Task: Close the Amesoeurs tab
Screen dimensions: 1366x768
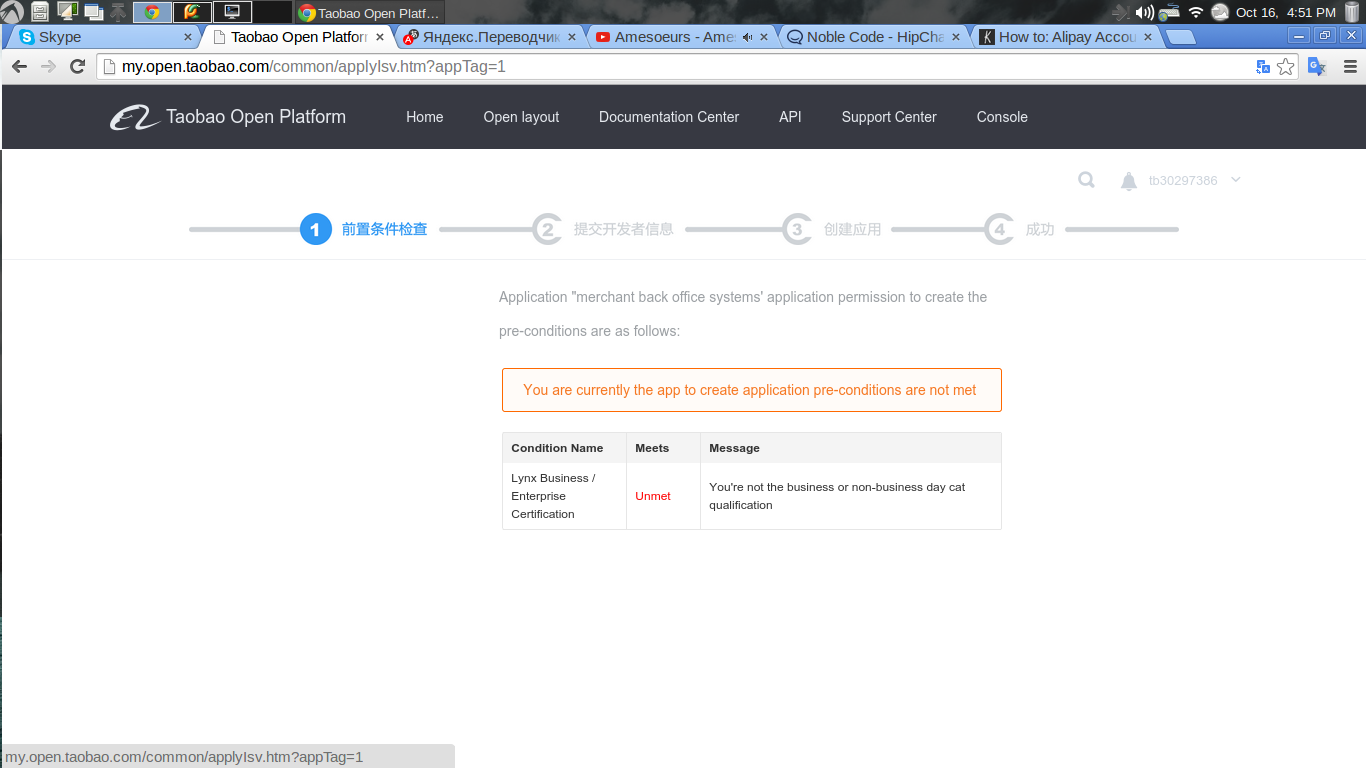Action: point(764,37)
